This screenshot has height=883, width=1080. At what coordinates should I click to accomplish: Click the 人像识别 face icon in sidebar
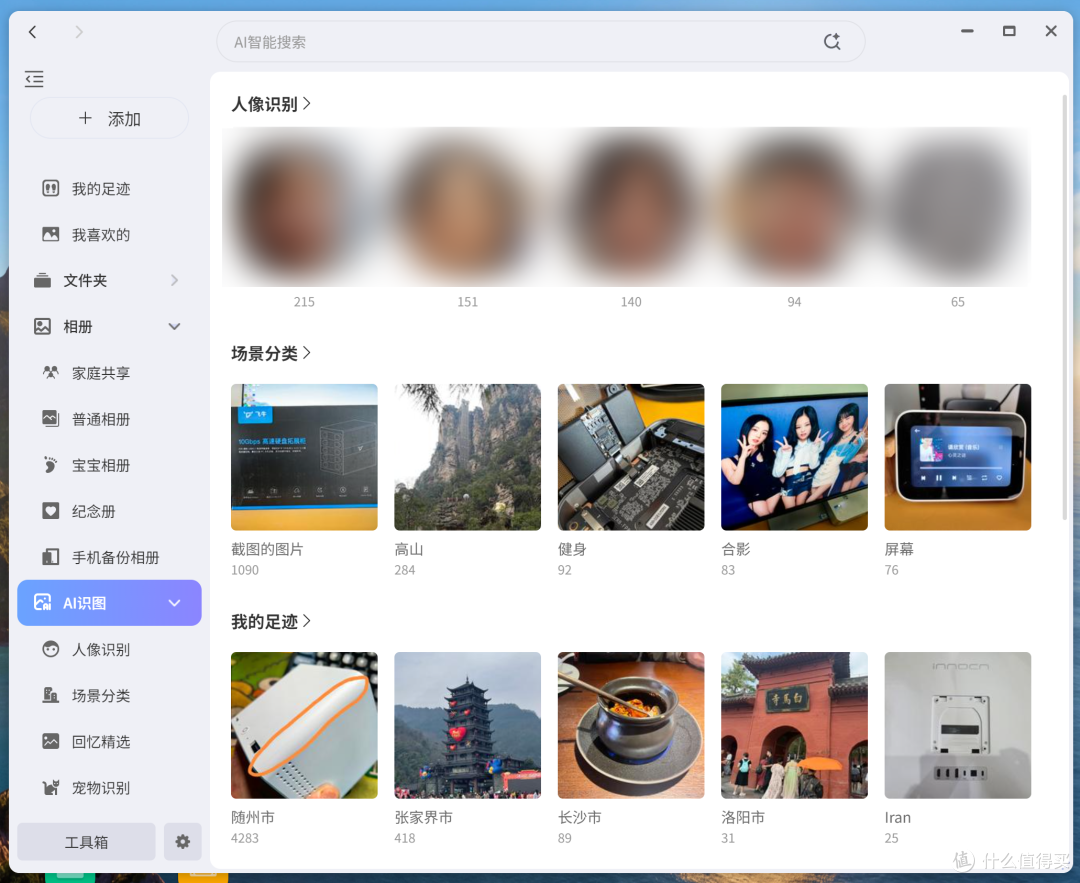coord(51,649)
